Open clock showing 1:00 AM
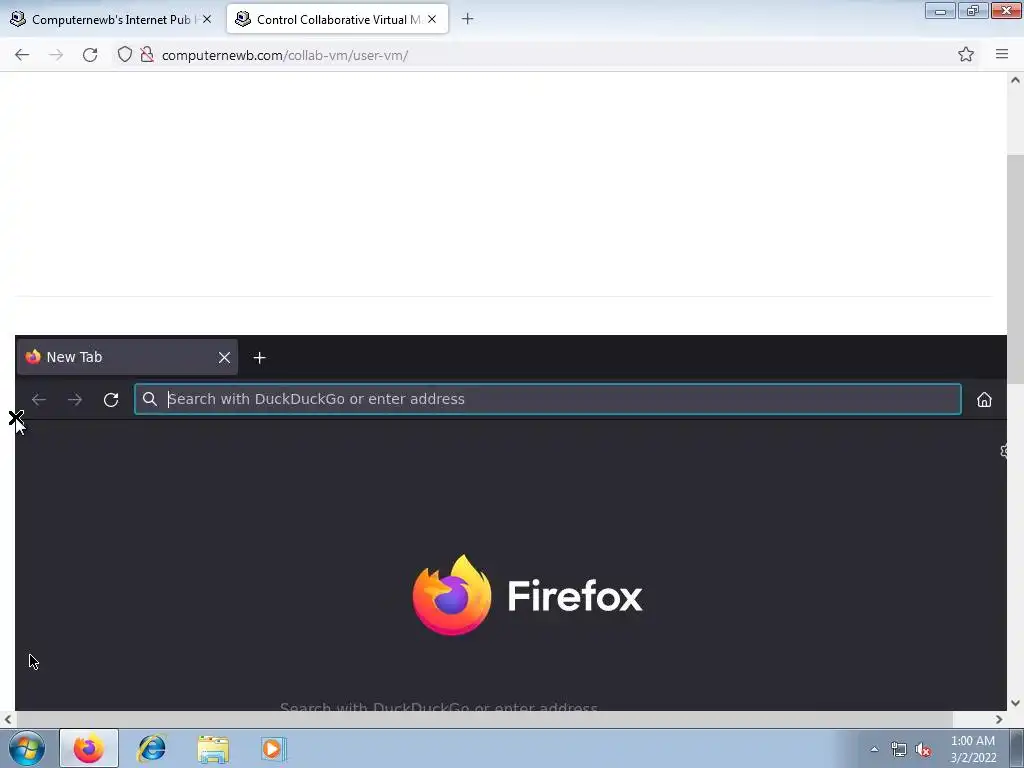1024x768 pixels. coord(972,749)
